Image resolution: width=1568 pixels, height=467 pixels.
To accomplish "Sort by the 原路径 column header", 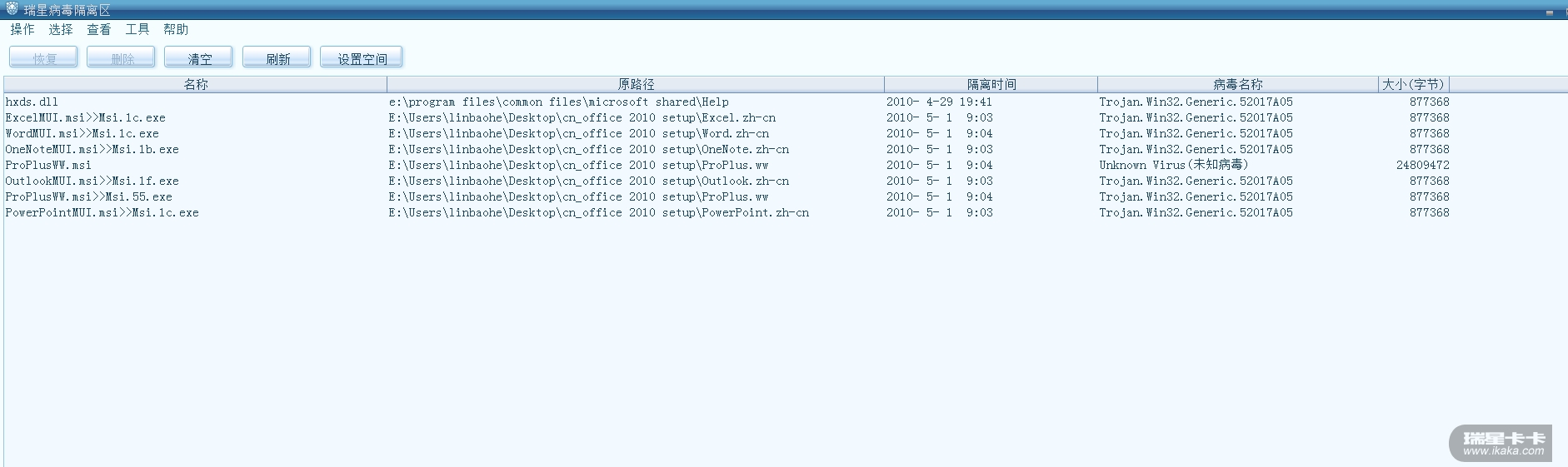I will (636, 84).
